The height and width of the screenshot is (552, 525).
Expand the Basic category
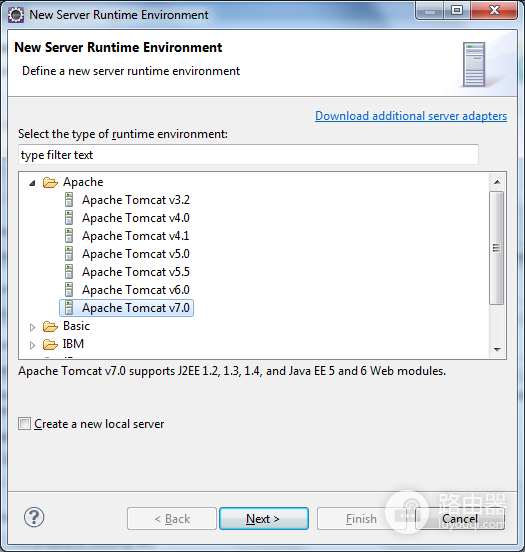[32, 327]
